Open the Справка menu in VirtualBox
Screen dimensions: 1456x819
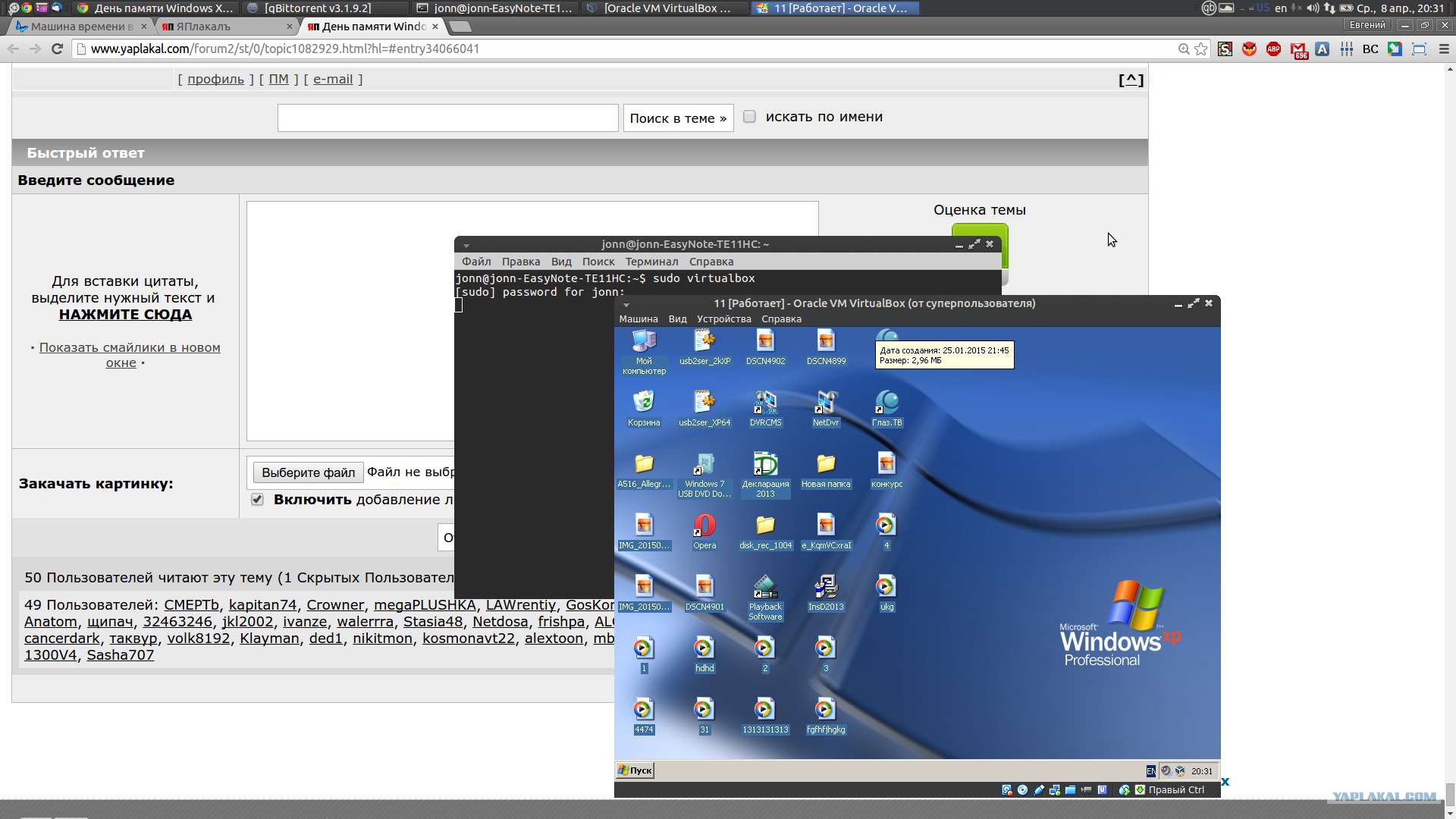[x=781, y=319]
